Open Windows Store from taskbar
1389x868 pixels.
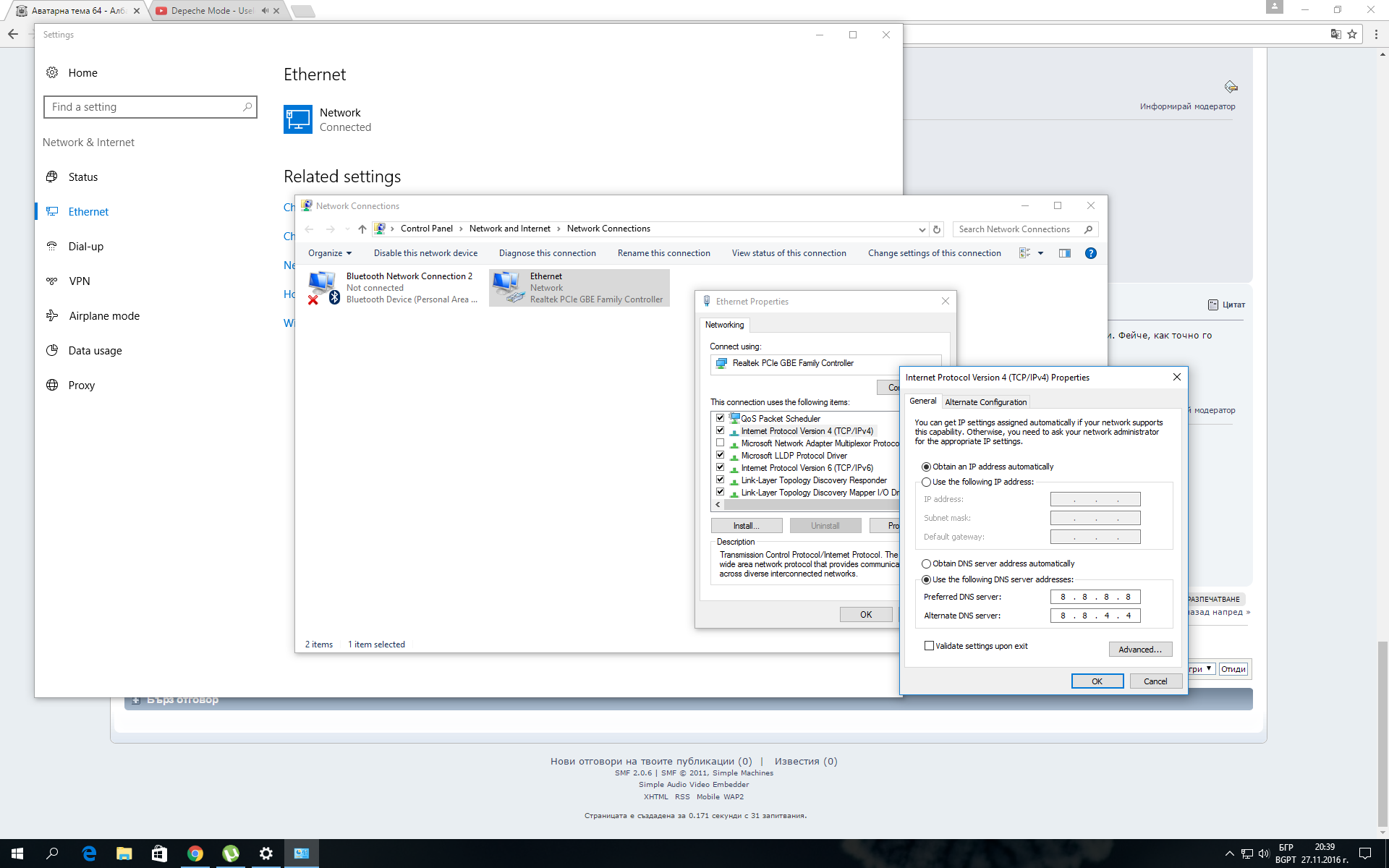pos(159,854)
